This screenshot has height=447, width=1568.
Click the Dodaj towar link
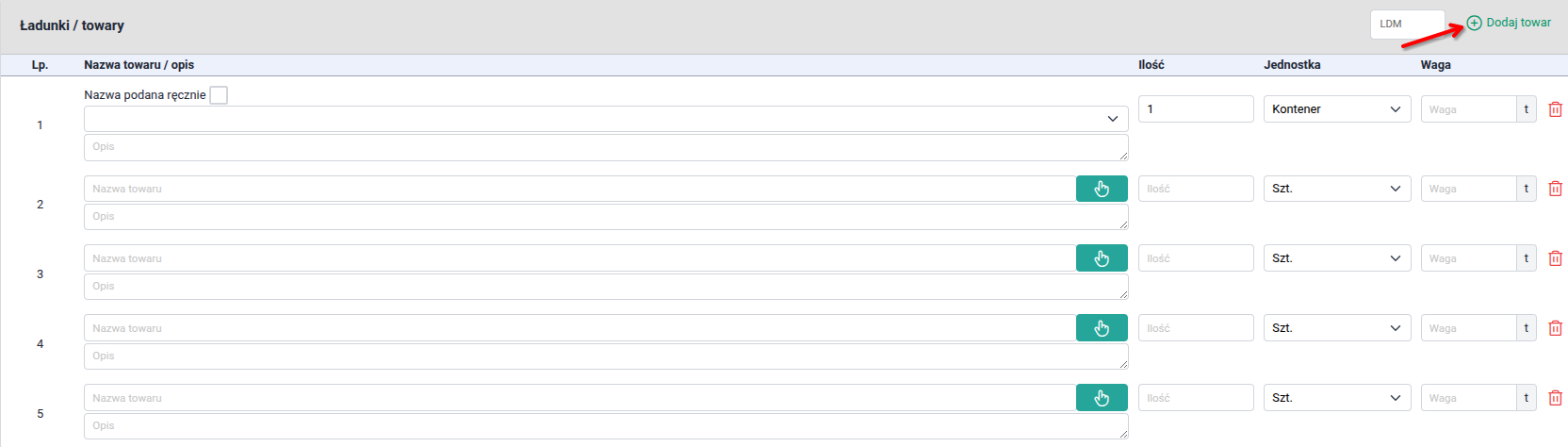pyautogui.click(x=1518, y=23)
